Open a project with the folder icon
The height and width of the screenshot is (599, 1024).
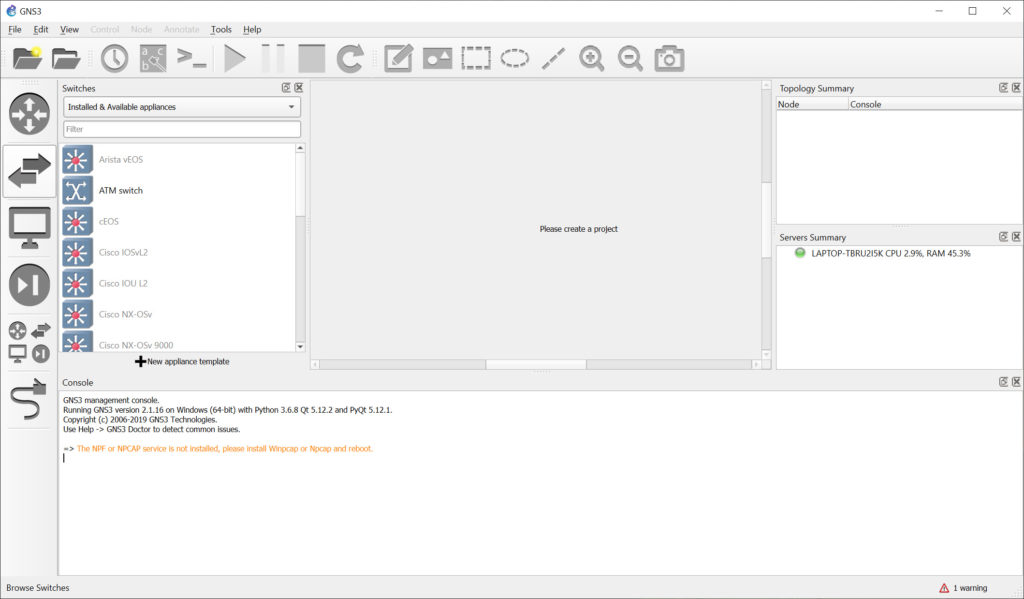66,59
